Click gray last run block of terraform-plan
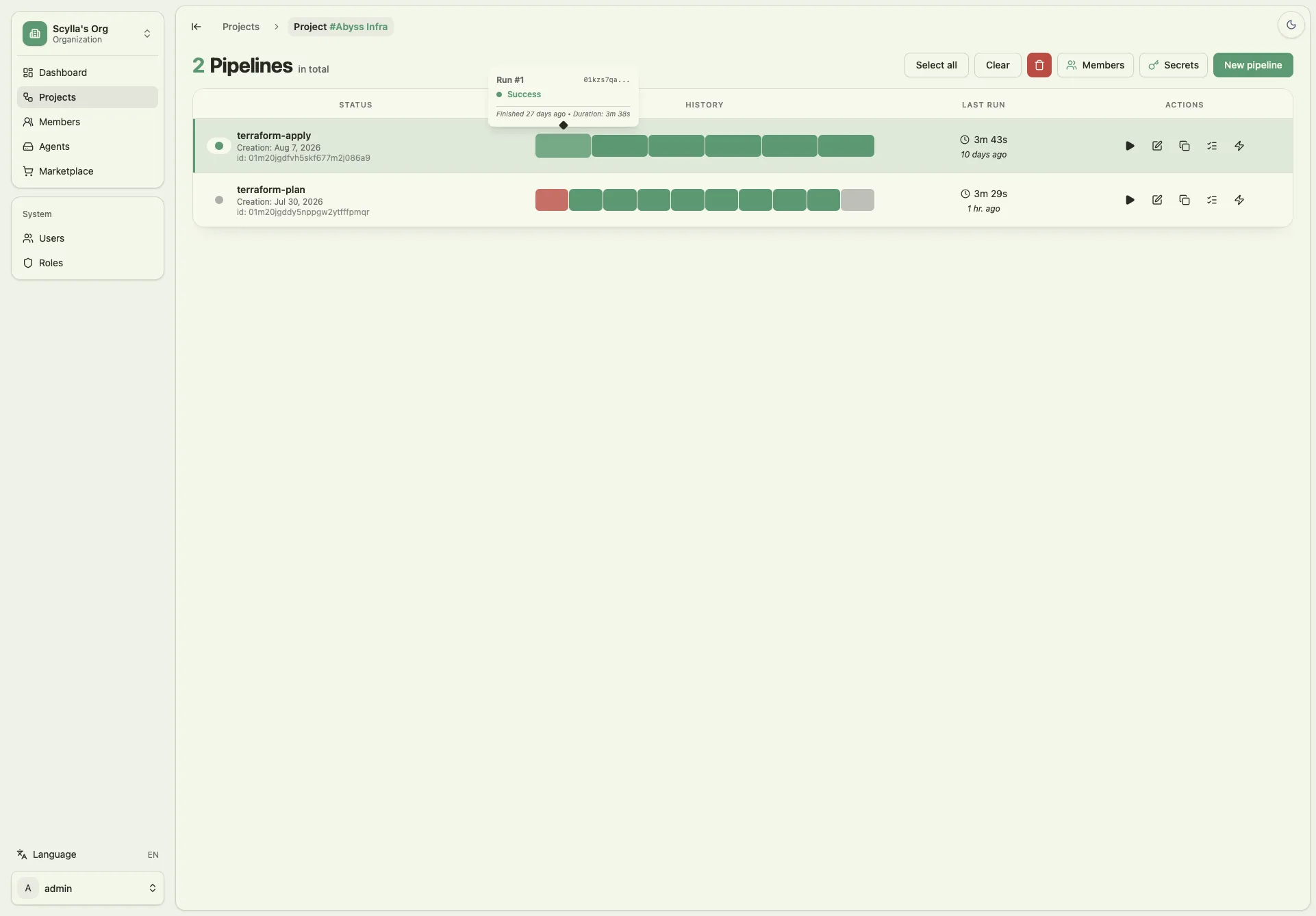This screenshot has height=916, width=1316. pyautogui.click(x=857, y=200)
